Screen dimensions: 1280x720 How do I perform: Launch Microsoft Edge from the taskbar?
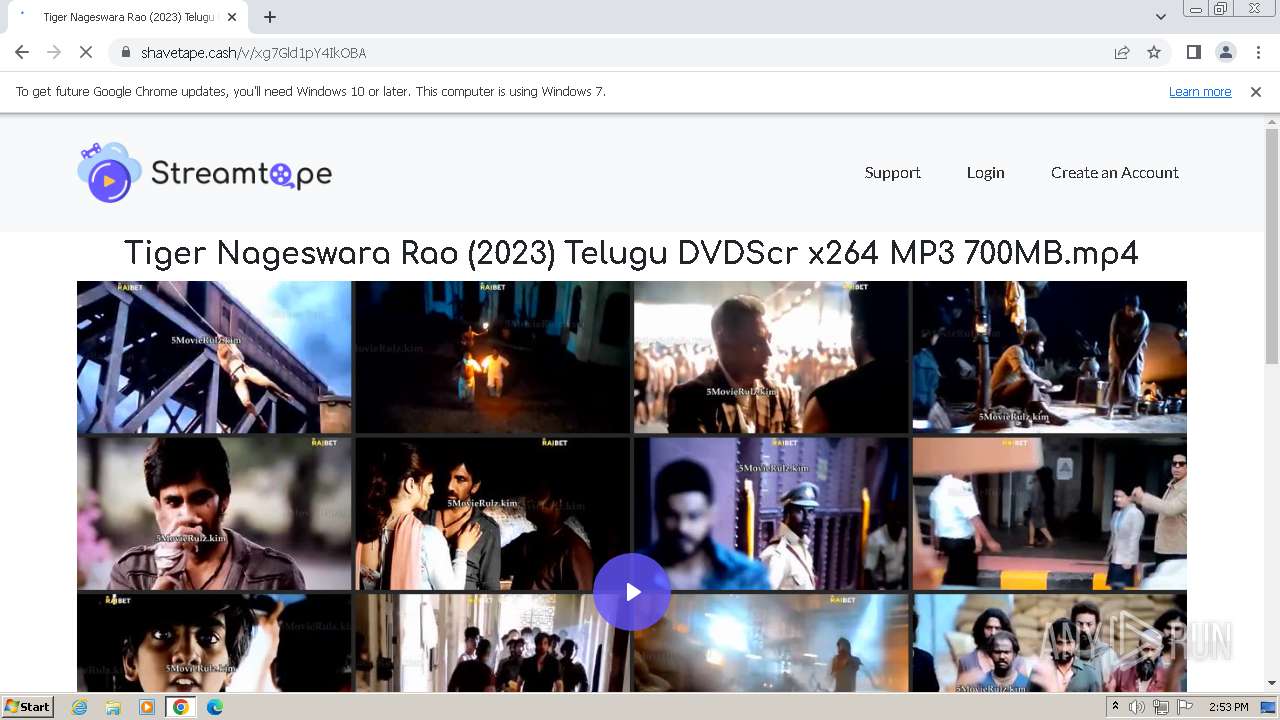[x=215, y=707]
